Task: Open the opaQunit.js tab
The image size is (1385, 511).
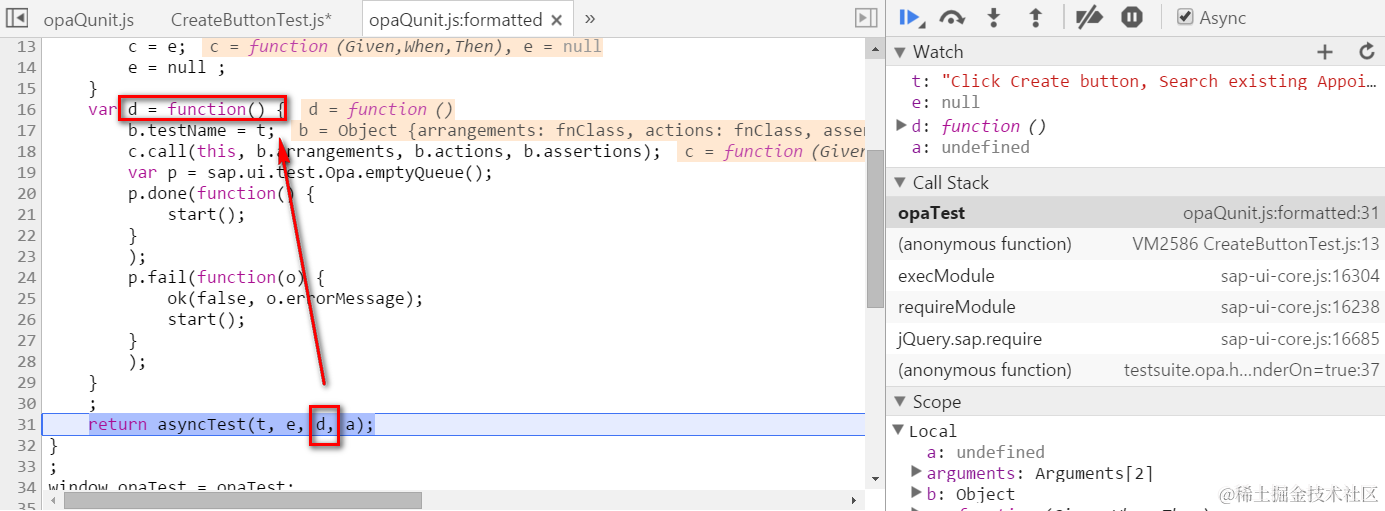Action: 88,19
